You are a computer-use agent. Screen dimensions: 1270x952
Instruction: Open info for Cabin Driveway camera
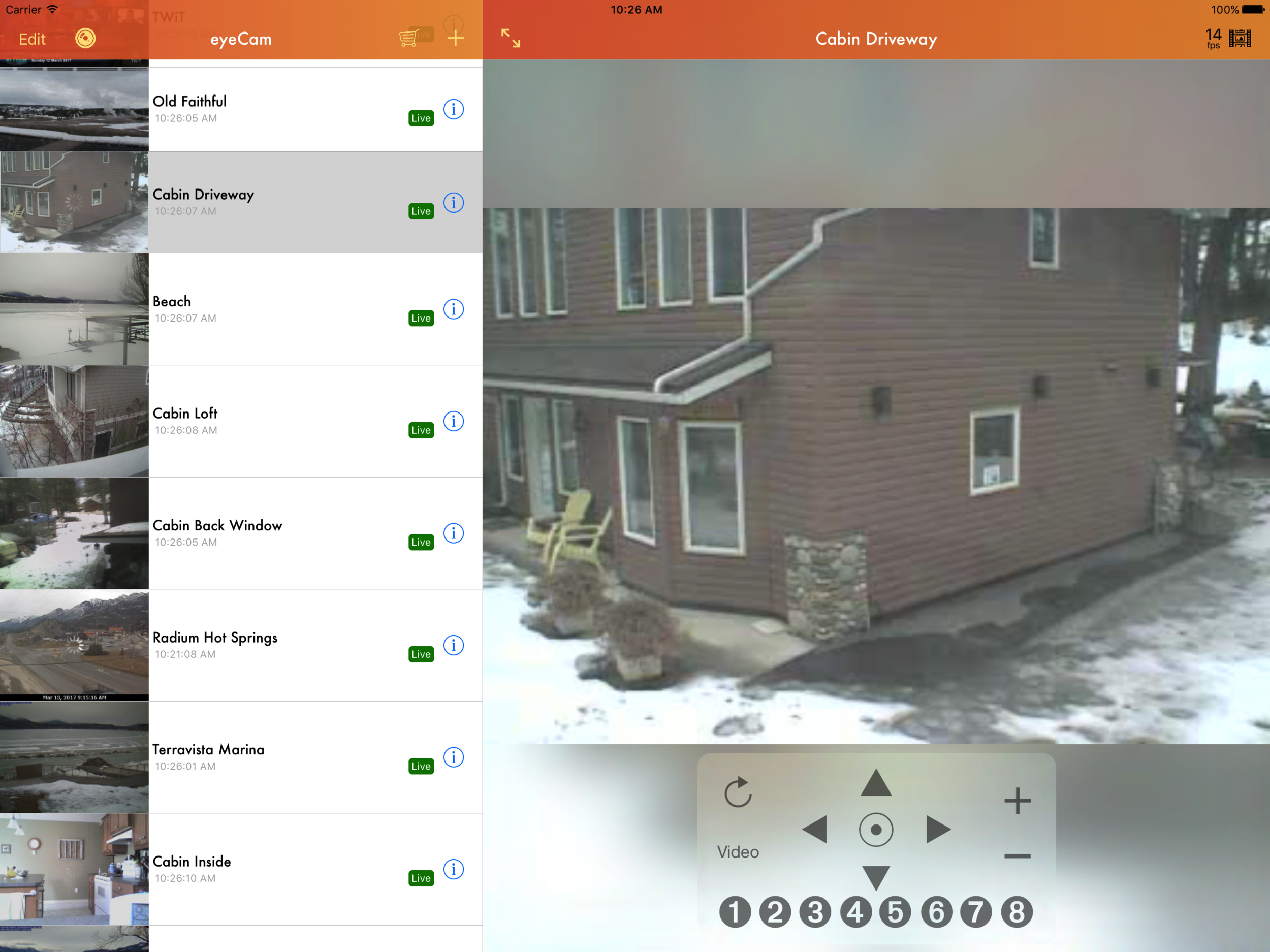click(454, 202)
